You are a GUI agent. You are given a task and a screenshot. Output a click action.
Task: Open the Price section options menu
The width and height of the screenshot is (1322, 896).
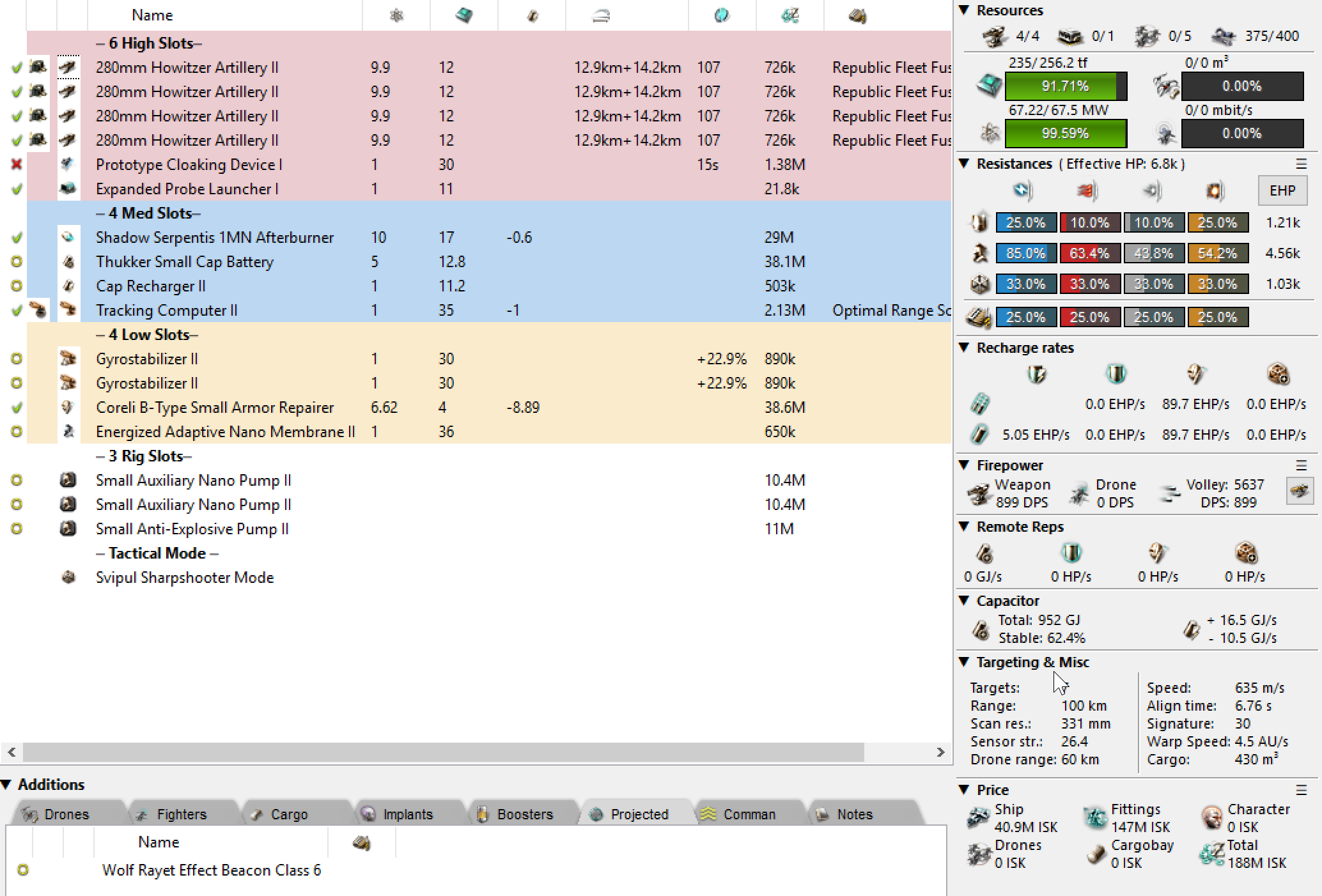(x=1301, y=791)
